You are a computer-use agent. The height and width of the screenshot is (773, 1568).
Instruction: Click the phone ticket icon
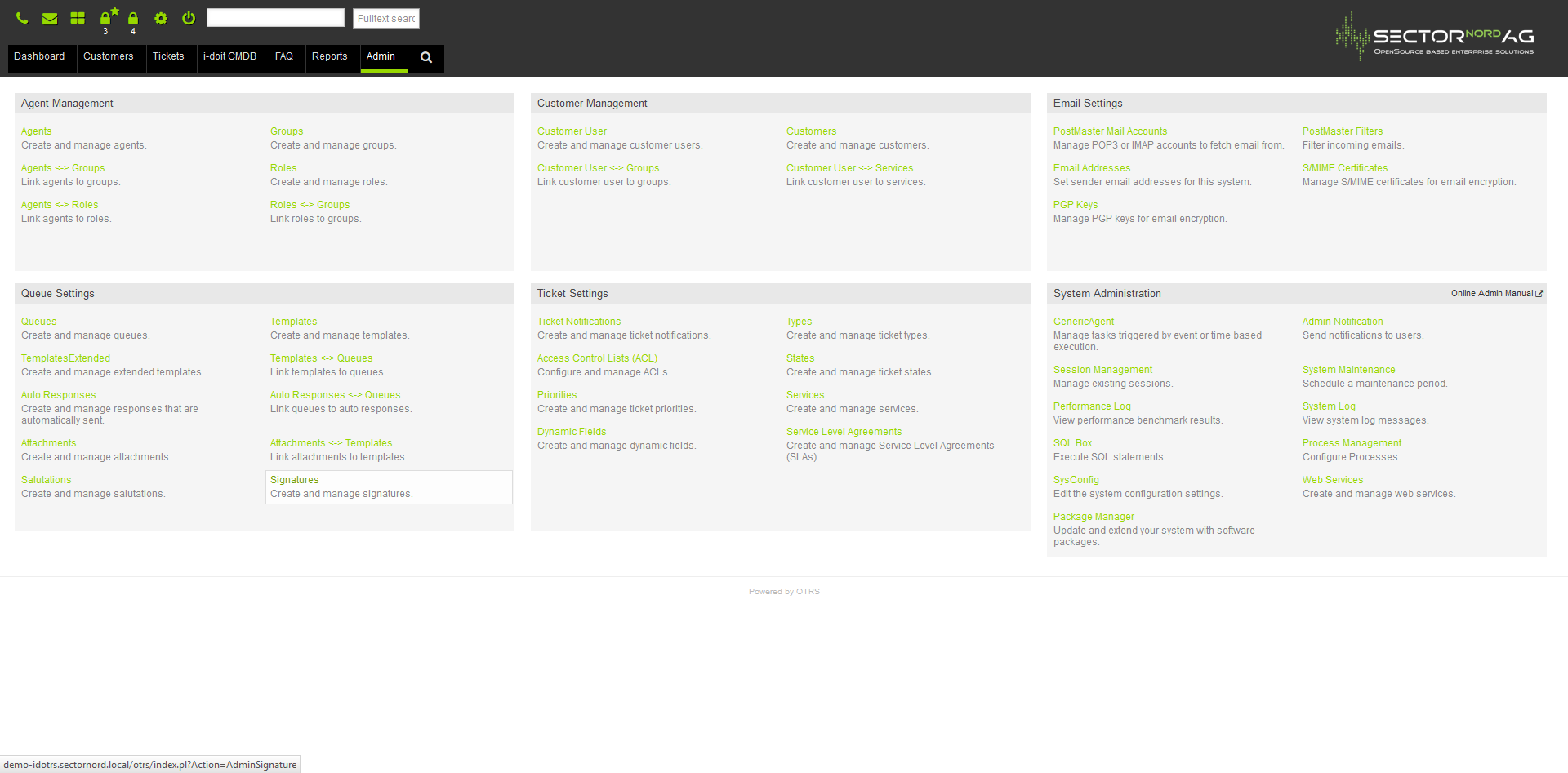[22, 18]
